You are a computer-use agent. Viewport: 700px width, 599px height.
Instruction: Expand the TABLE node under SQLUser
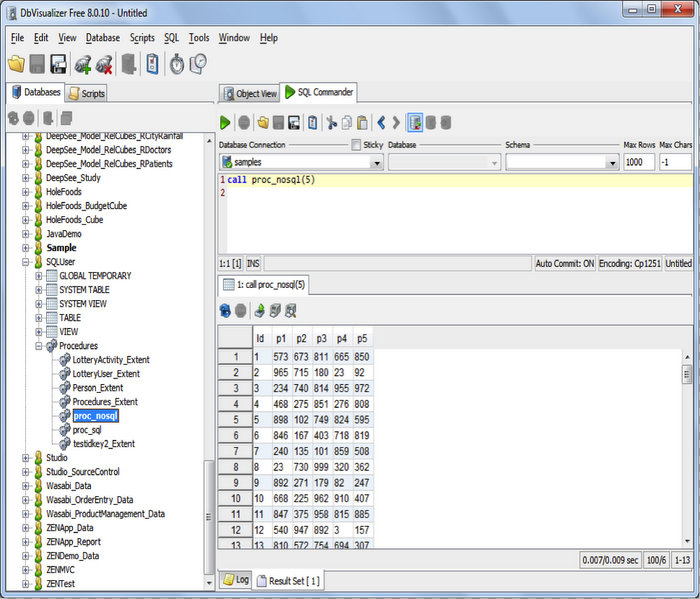39,318
